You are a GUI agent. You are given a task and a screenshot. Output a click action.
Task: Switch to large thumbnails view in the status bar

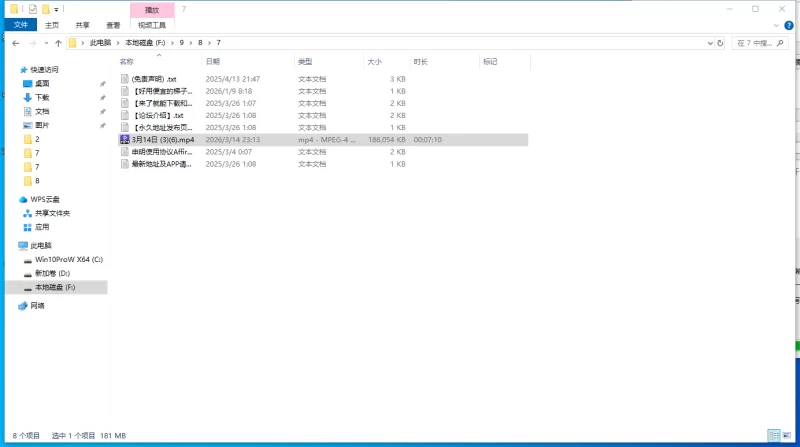[787, 435]
